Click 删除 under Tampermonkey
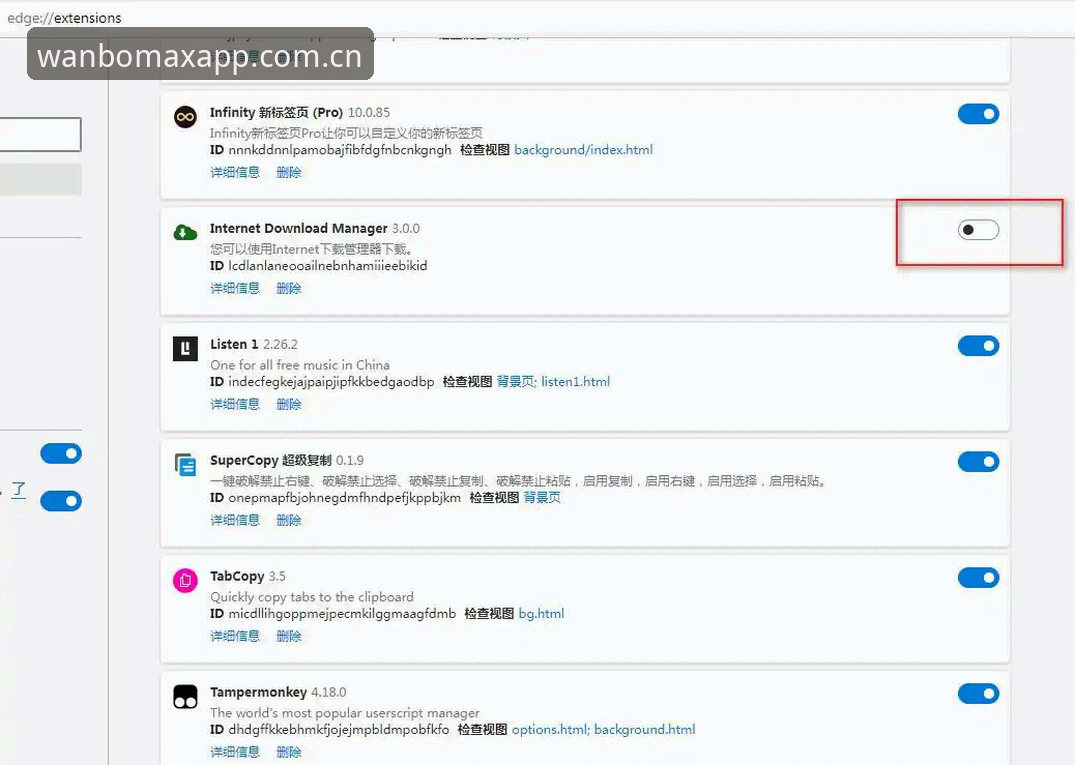This screenshot has height=765, width=1075. click(289, 751)
